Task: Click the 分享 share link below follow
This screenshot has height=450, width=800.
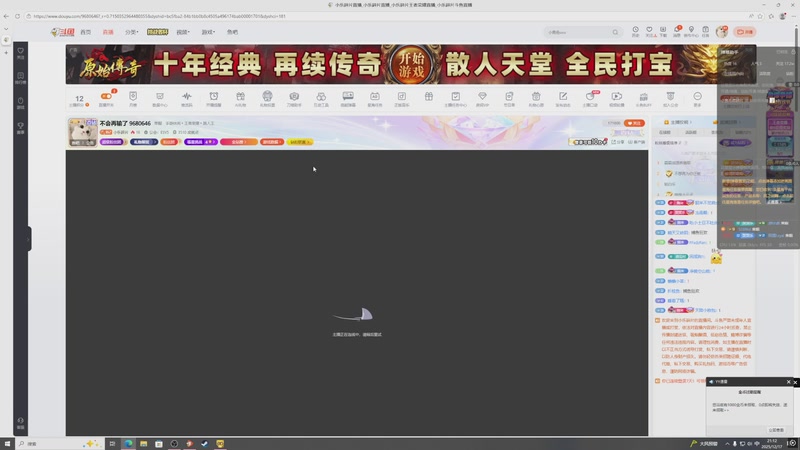Action: pyautogui.click(x=617, y=142)
